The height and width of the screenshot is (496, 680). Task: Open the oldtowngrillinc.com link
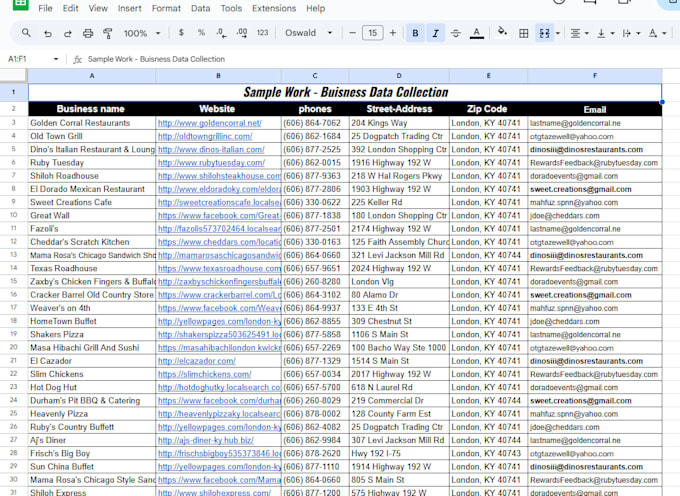[x=205, y=136]
